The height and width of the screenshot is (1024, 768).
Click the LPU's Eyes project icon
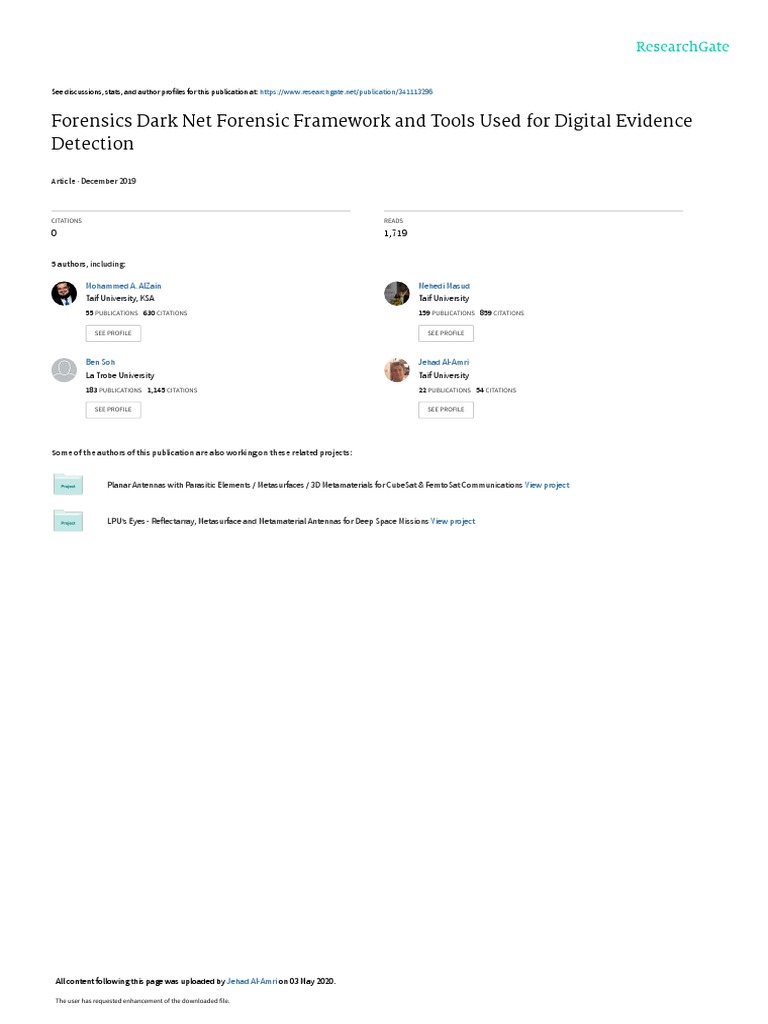[68, 521]
